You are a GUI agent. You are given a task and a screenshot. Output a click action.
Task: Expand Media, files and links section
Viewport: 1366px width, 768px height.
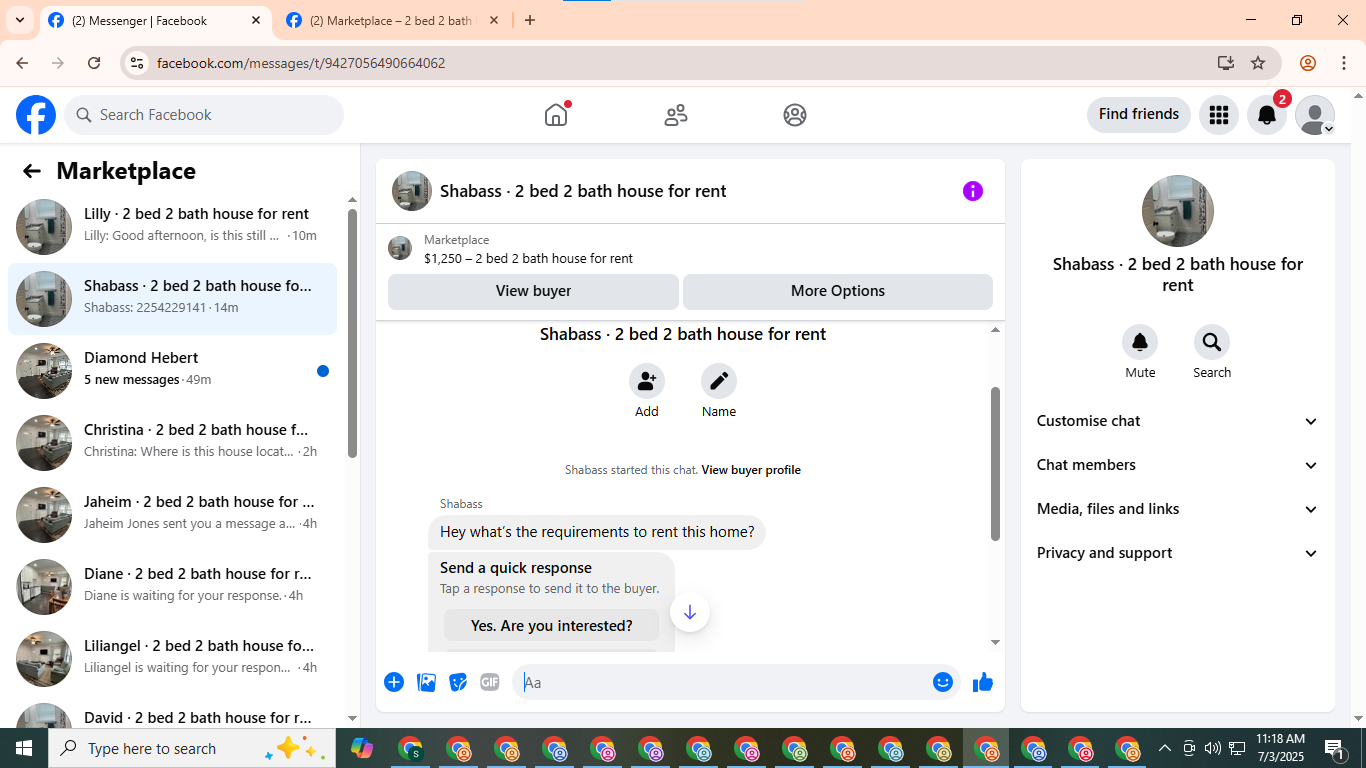tap(1178, 509)
